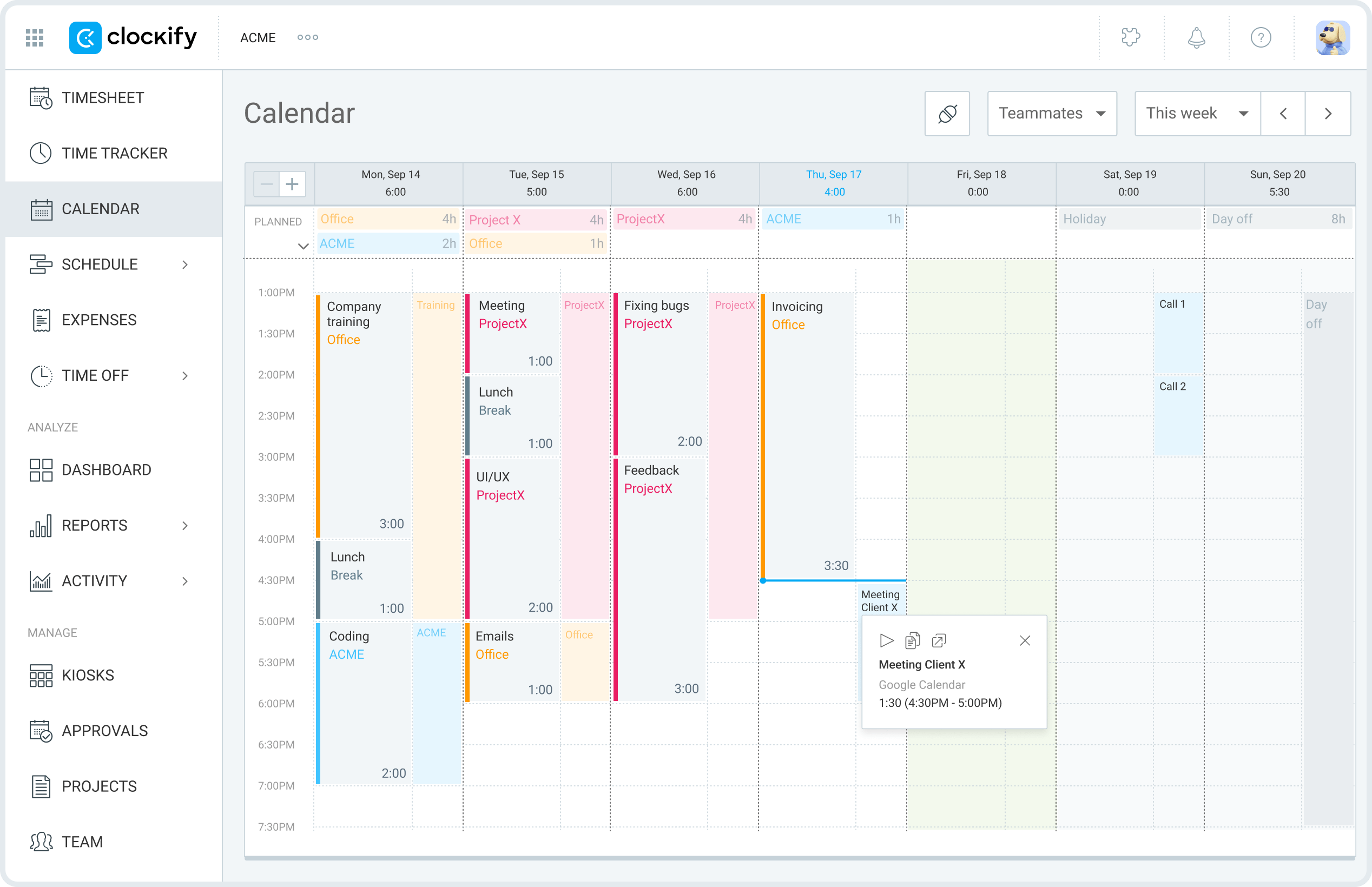Open the Approvals page
The height and width of the screenshot is (887, 1372).
pos(105,730)
